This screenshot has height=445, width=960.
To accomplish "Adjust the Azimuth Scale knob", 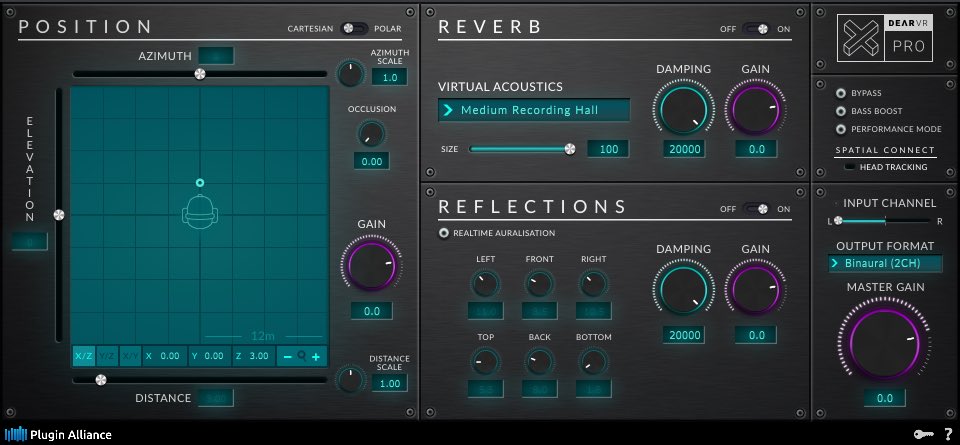I will [350, 74].
